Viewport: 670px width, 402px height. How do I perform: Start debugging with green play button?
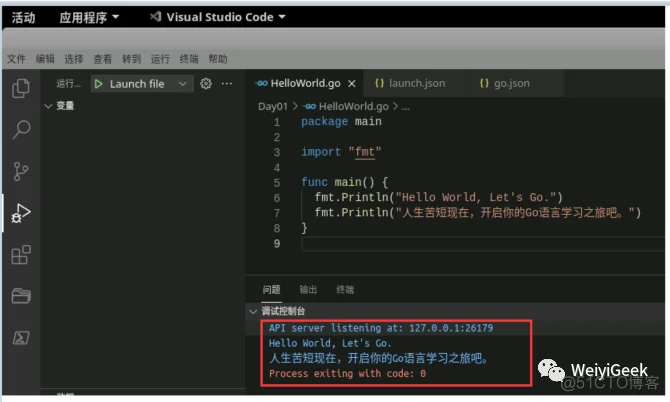click(x=99, y=84)
